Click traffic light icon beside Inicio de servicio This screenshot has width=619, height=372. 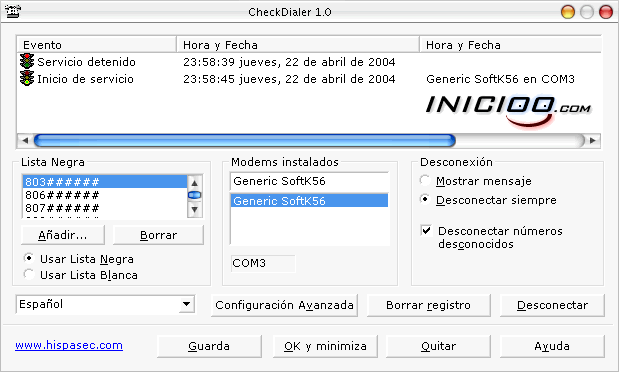(27, 78)
